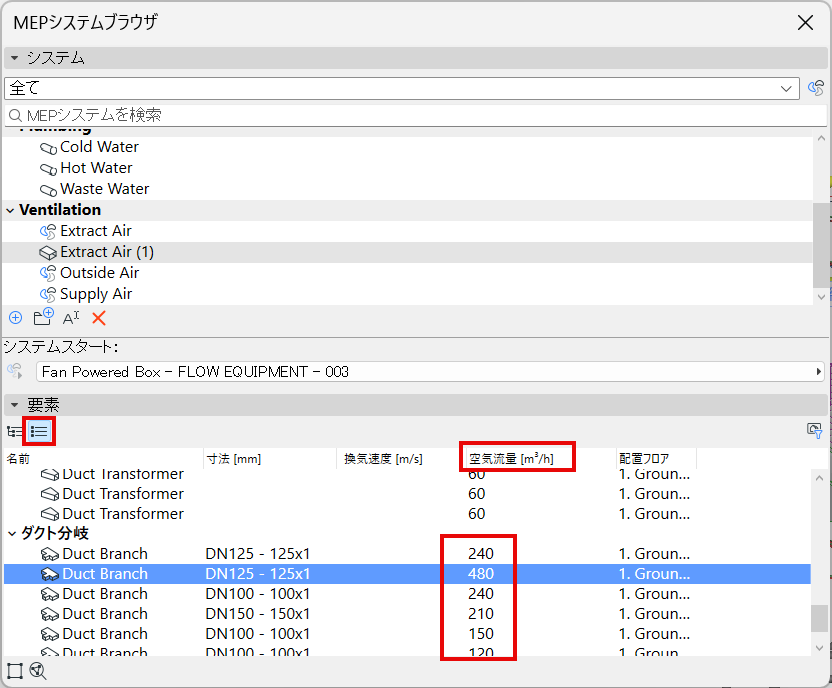Select the Waste Water system
Screen dimensions: 832x688
click(105, 189)
